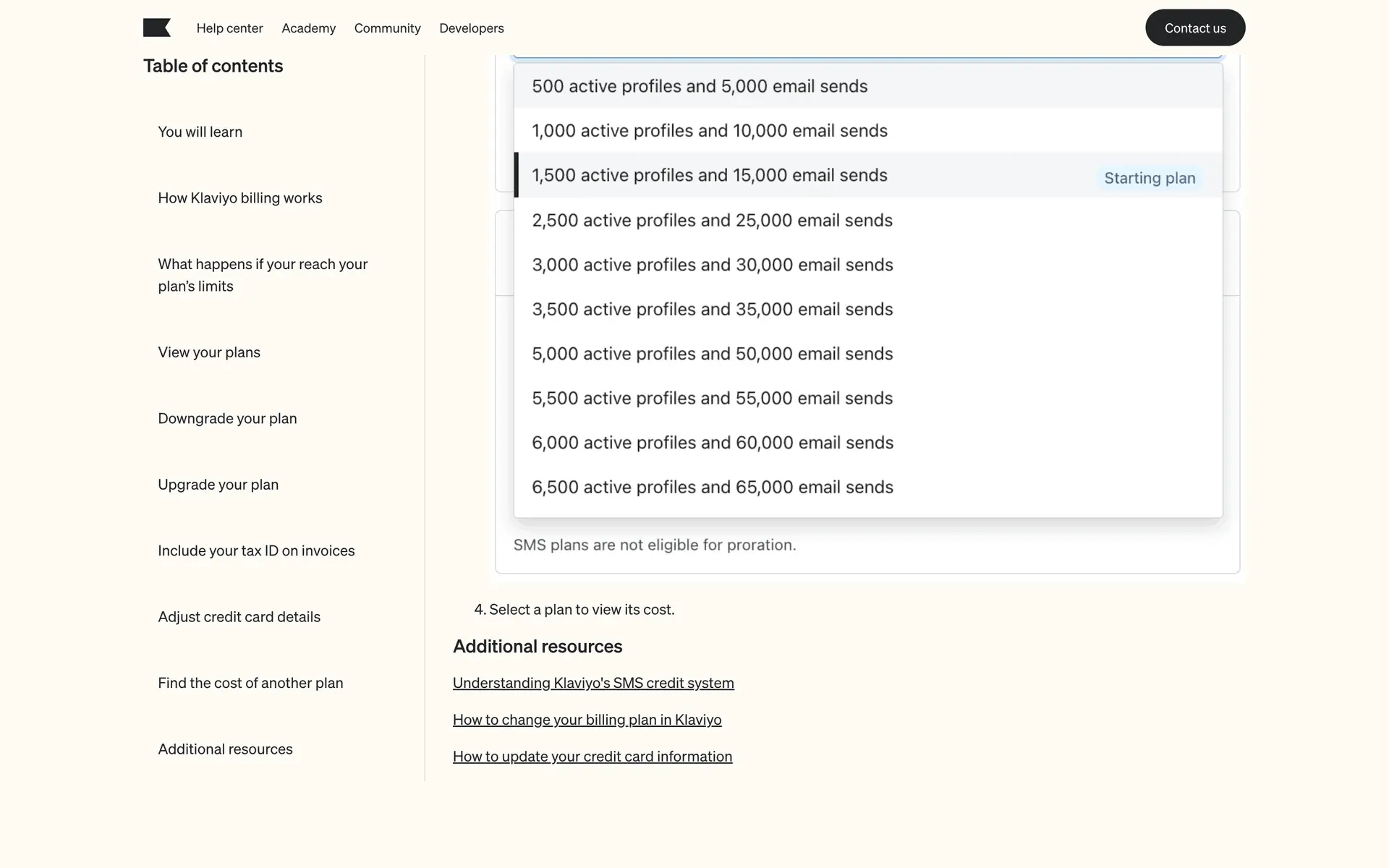Jump to Adjust credit card details

point(239,617)
